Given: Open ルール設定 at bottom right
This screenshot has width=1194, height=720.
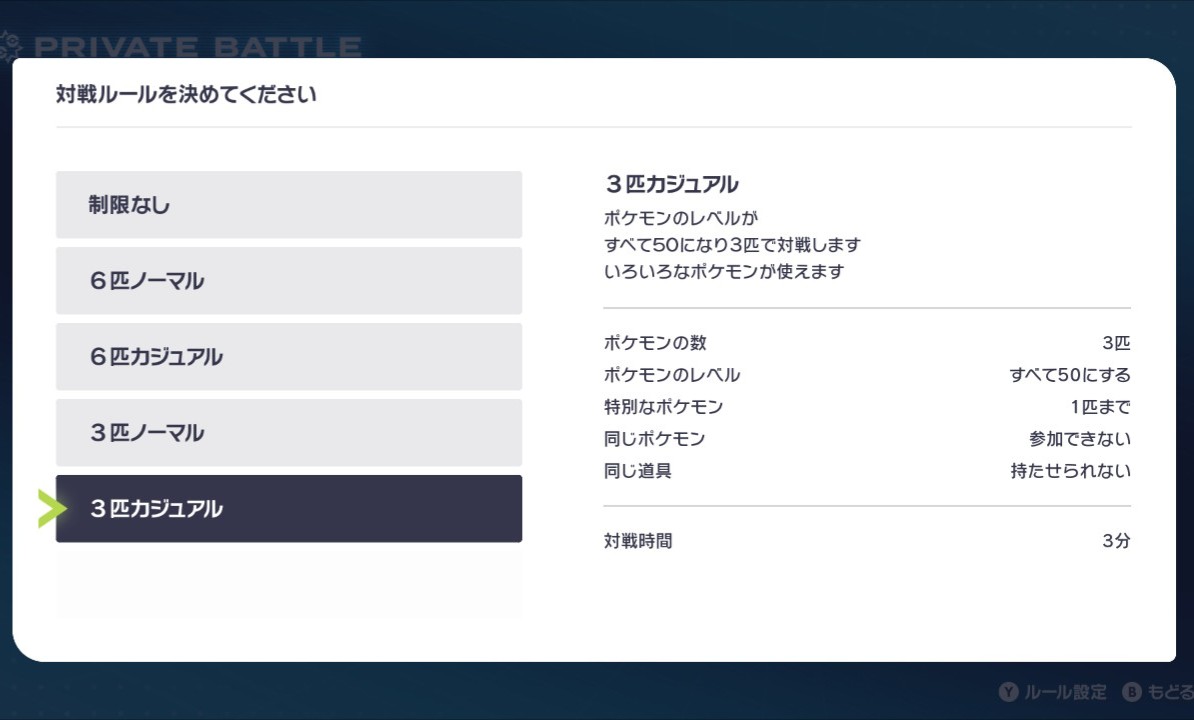Looking at the screenshot, I should (x=1065, y=692).
